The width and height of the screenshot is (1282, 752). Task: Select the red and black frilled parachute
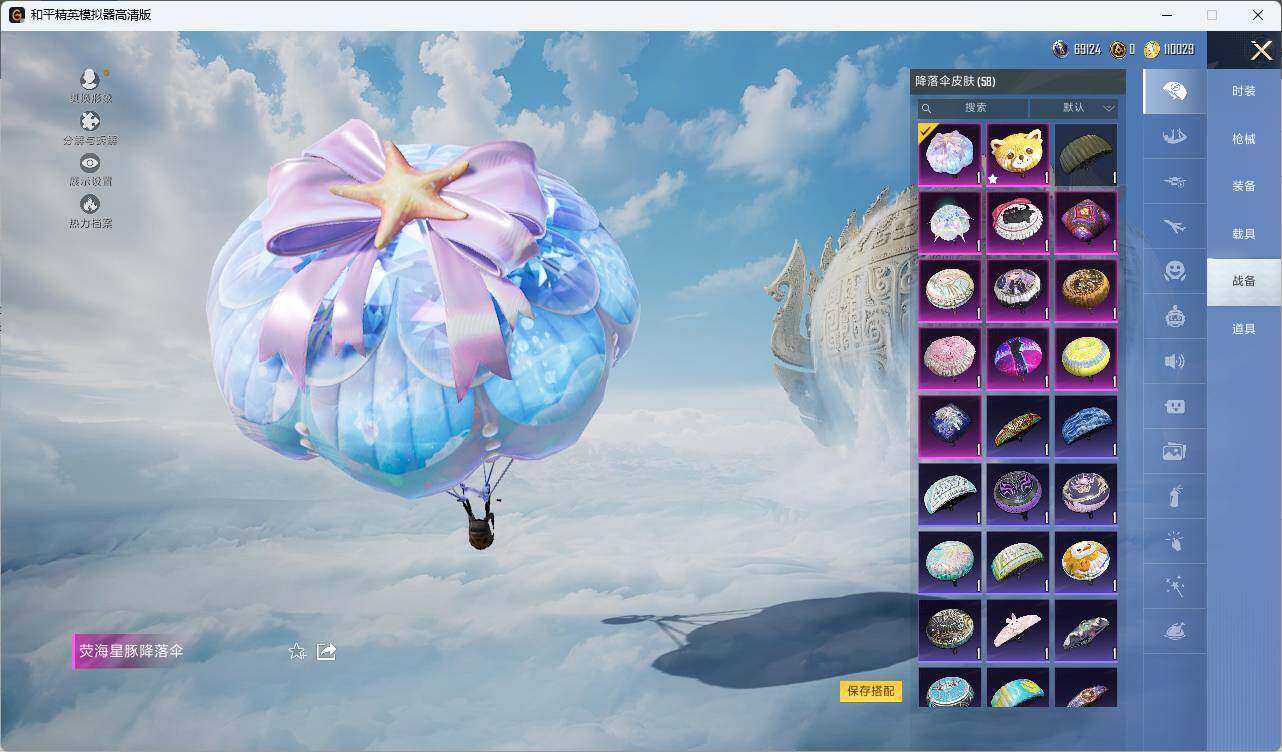click(1018, 222)
